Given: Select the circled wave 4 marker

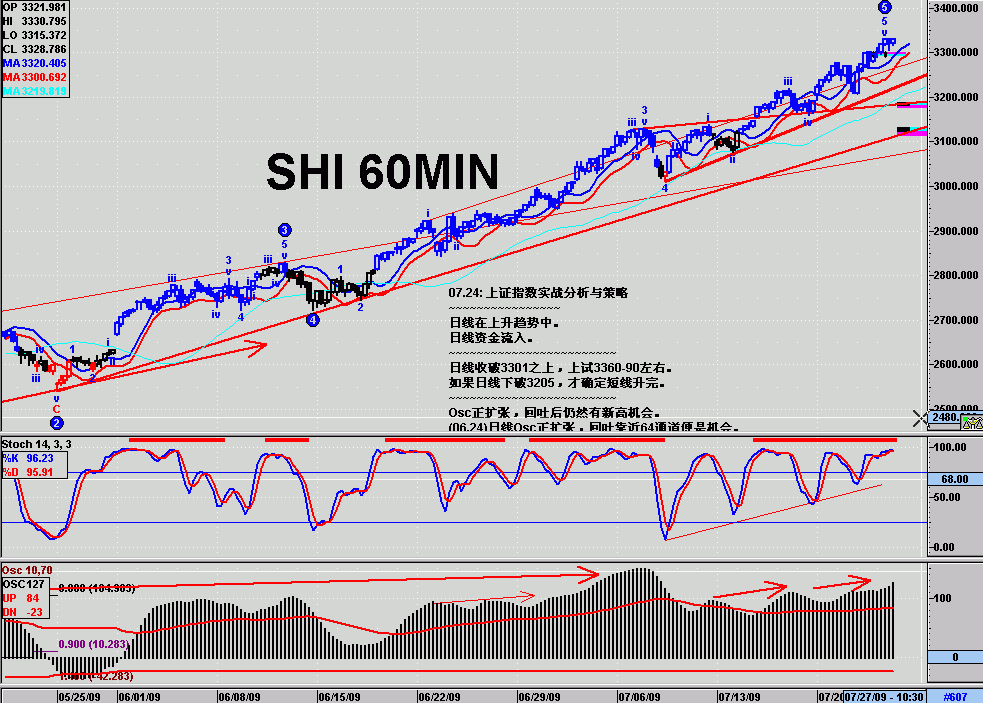Looking at the screenshot, I should (x=313, y=321).
